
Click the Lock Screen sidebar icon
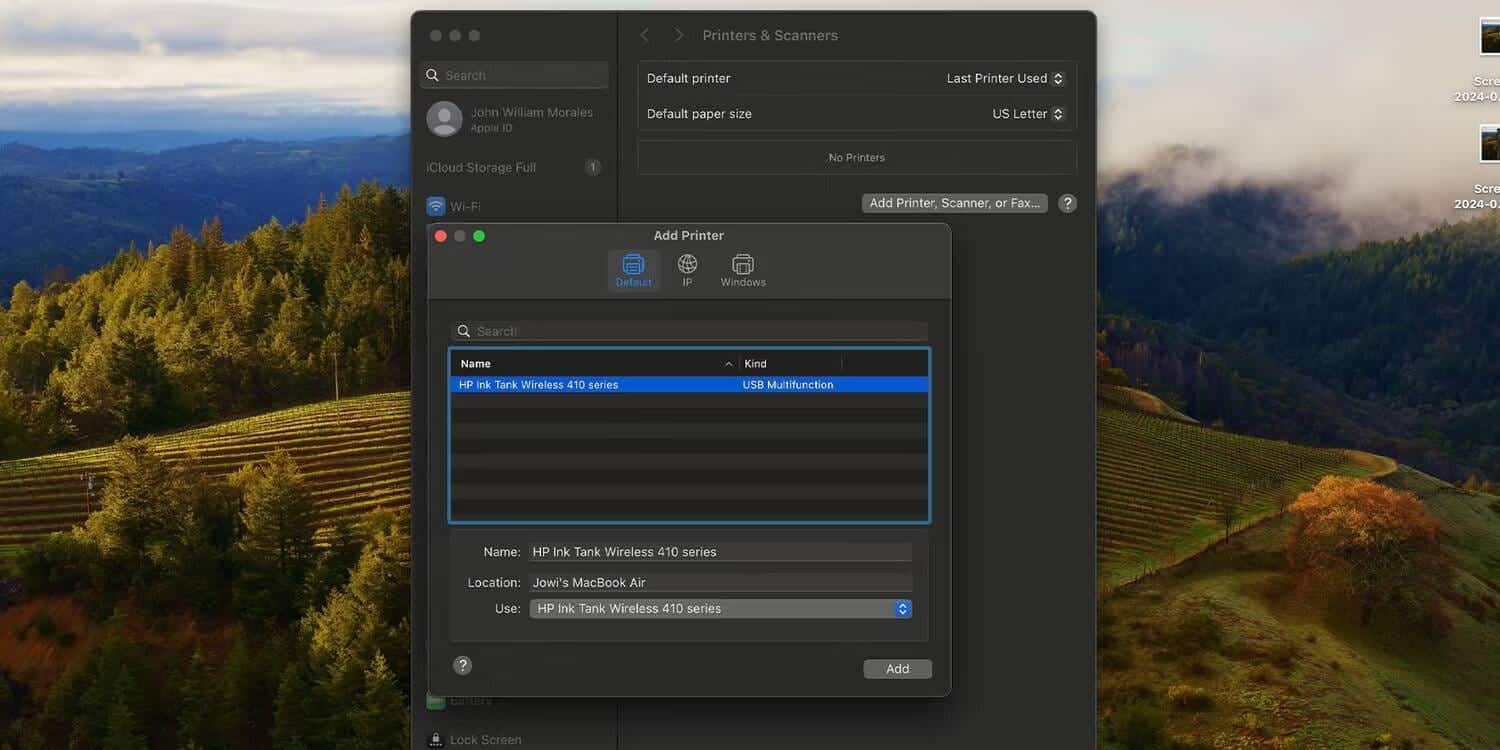tap(435, 740)
